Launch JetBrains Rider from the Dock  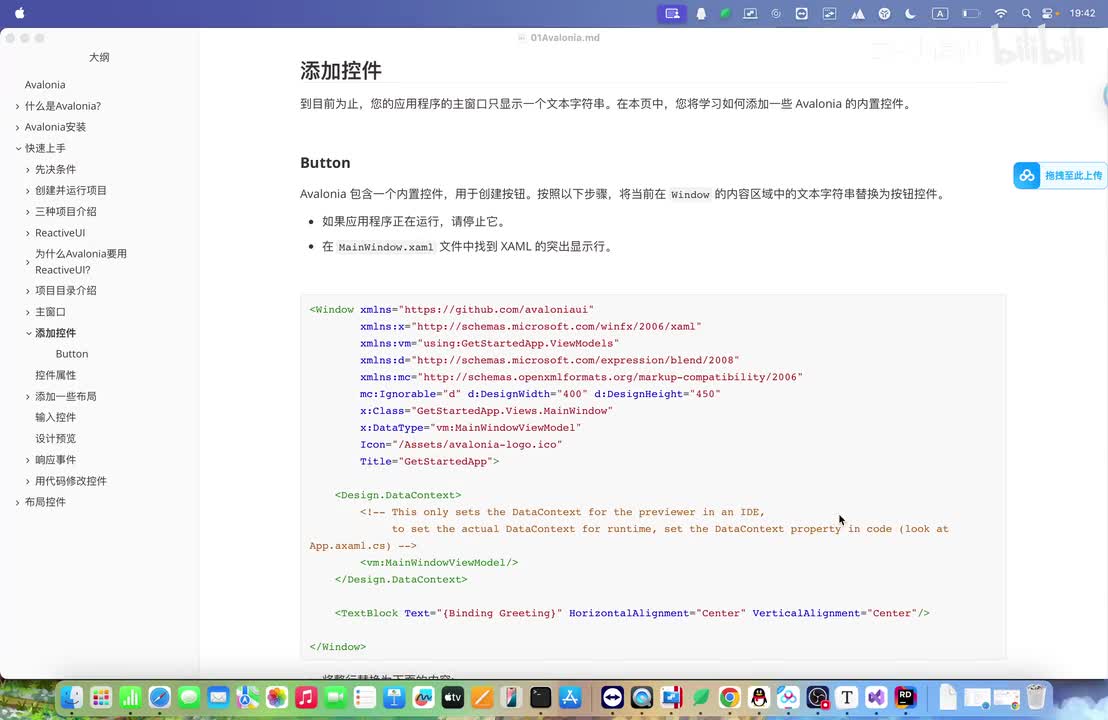906,698
